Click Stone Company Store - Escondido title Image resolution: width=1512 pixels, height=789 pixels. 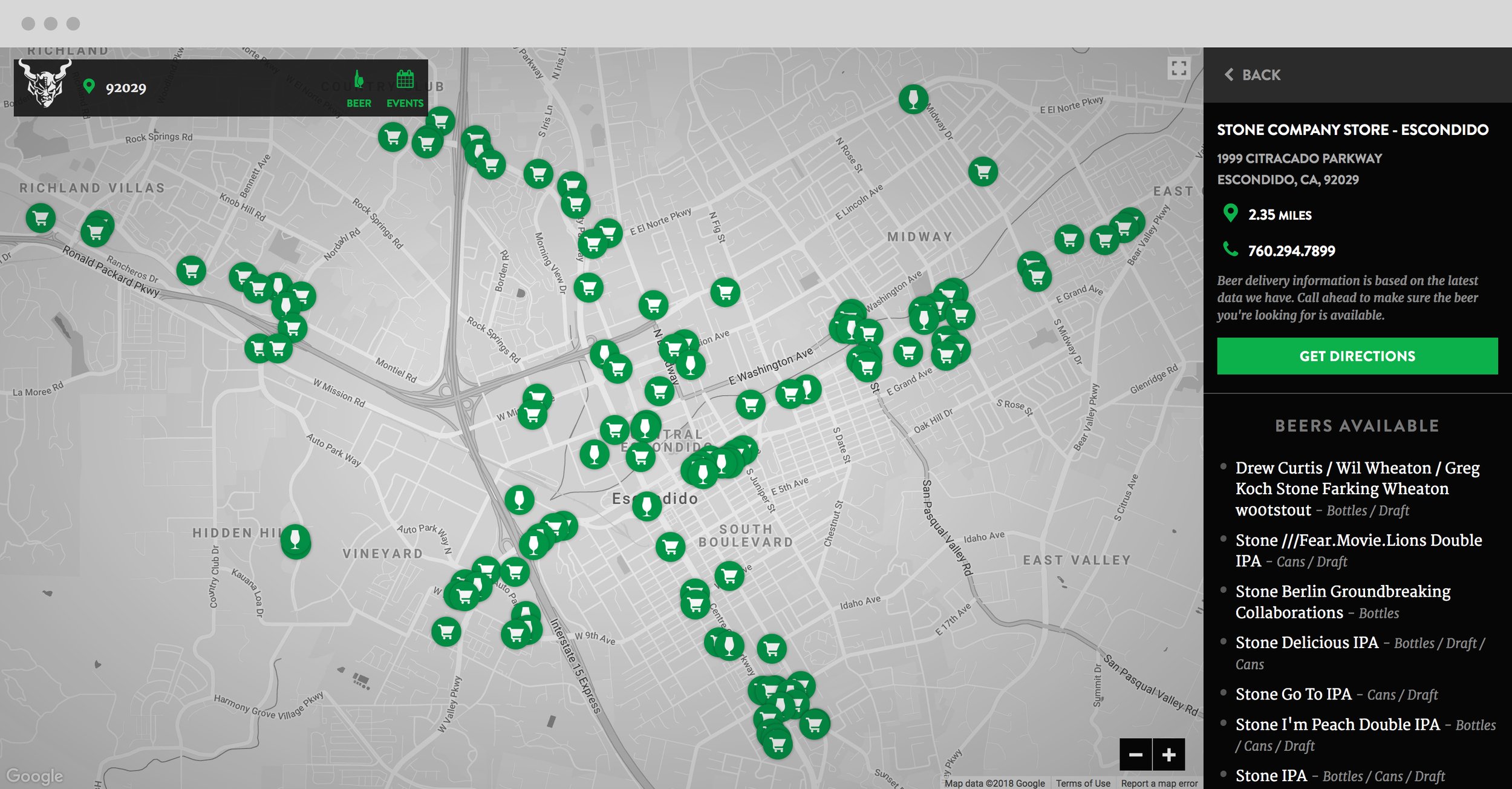point(1352,129)
